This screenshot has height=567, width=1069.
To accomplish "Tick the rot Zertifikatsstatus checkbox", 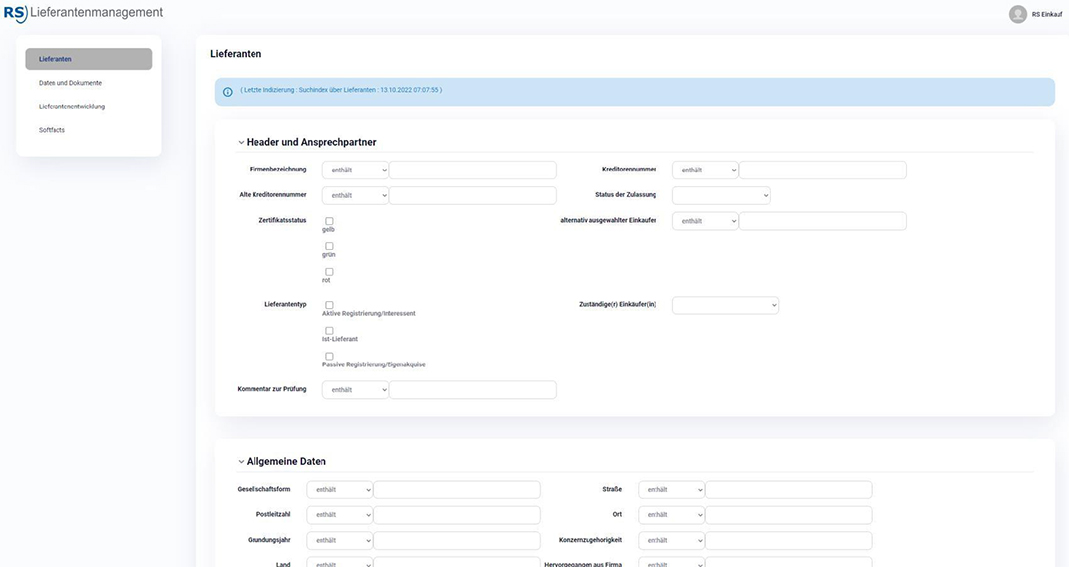I will pos(329,272).
